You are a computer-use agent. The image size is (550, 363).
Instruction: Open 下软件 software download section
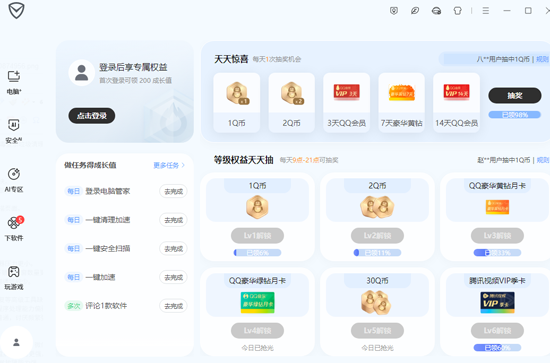(x=14, y=229)
